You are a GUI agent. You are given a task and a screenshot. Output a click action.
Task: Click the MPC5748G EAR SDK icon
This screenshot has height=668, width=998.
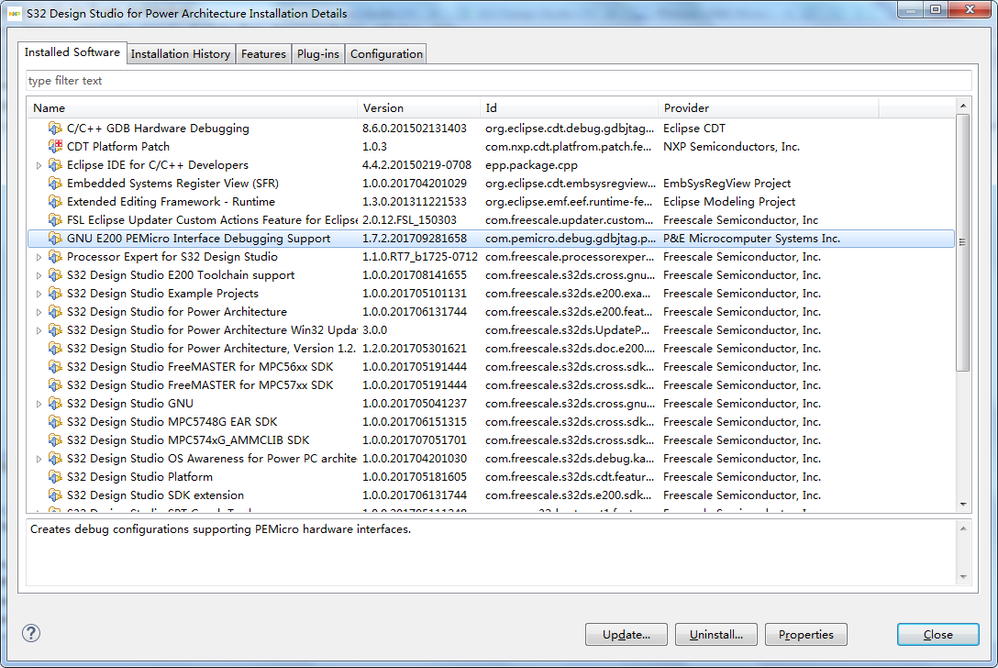coord(55,422)
